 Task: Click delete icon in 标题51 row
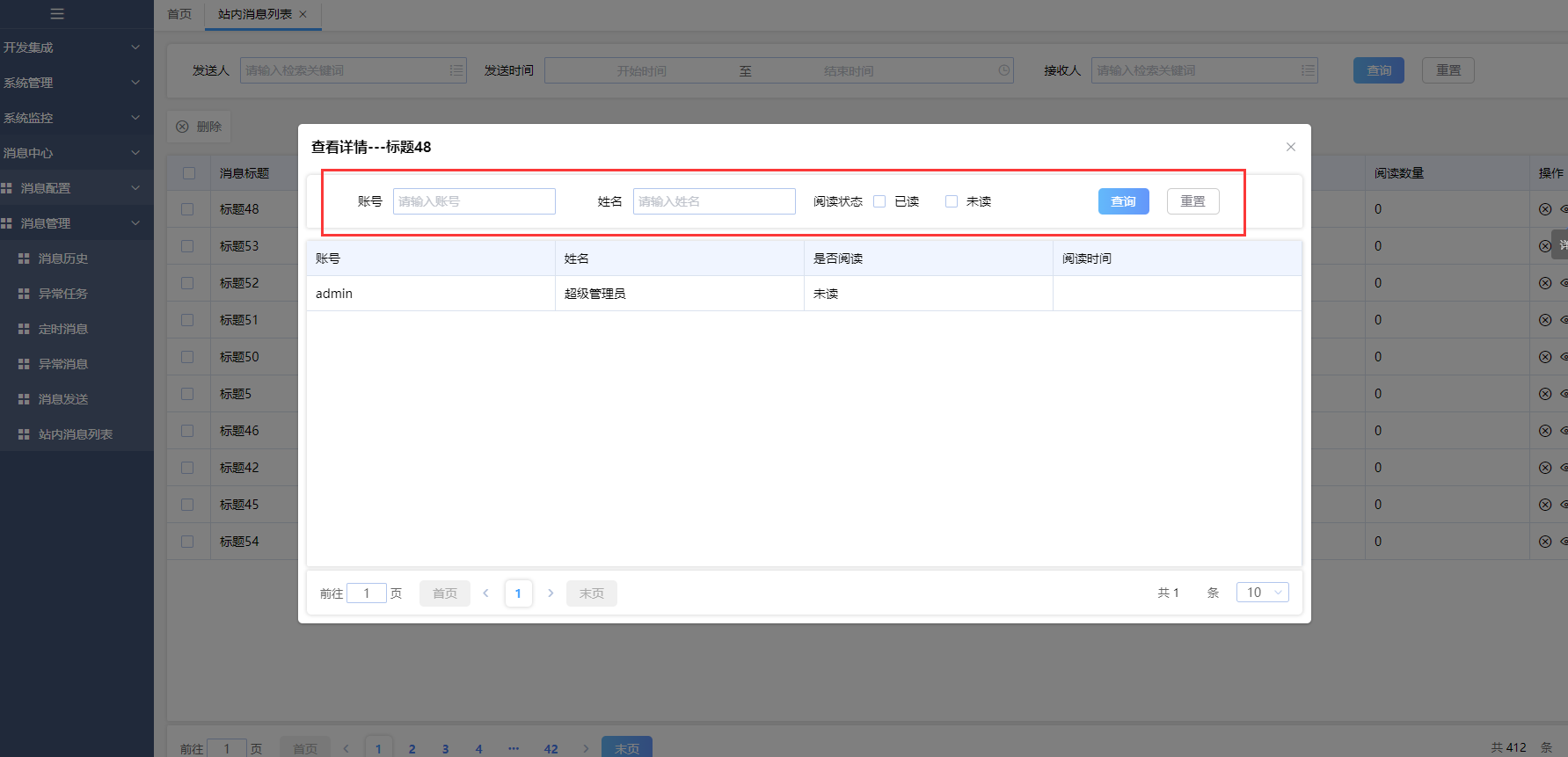(1545, 320)
